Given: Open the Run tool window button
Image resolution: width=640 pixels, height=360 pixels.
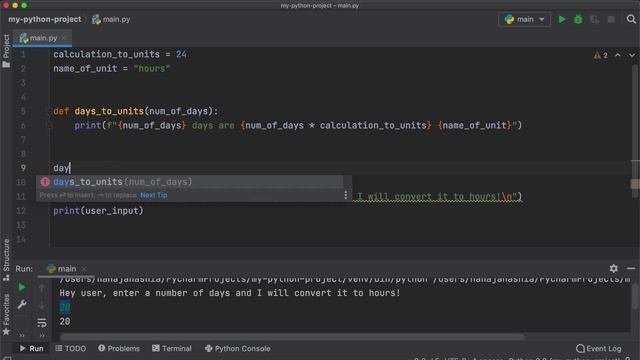Looking at the screenshot, I should [x=31, y=349].
